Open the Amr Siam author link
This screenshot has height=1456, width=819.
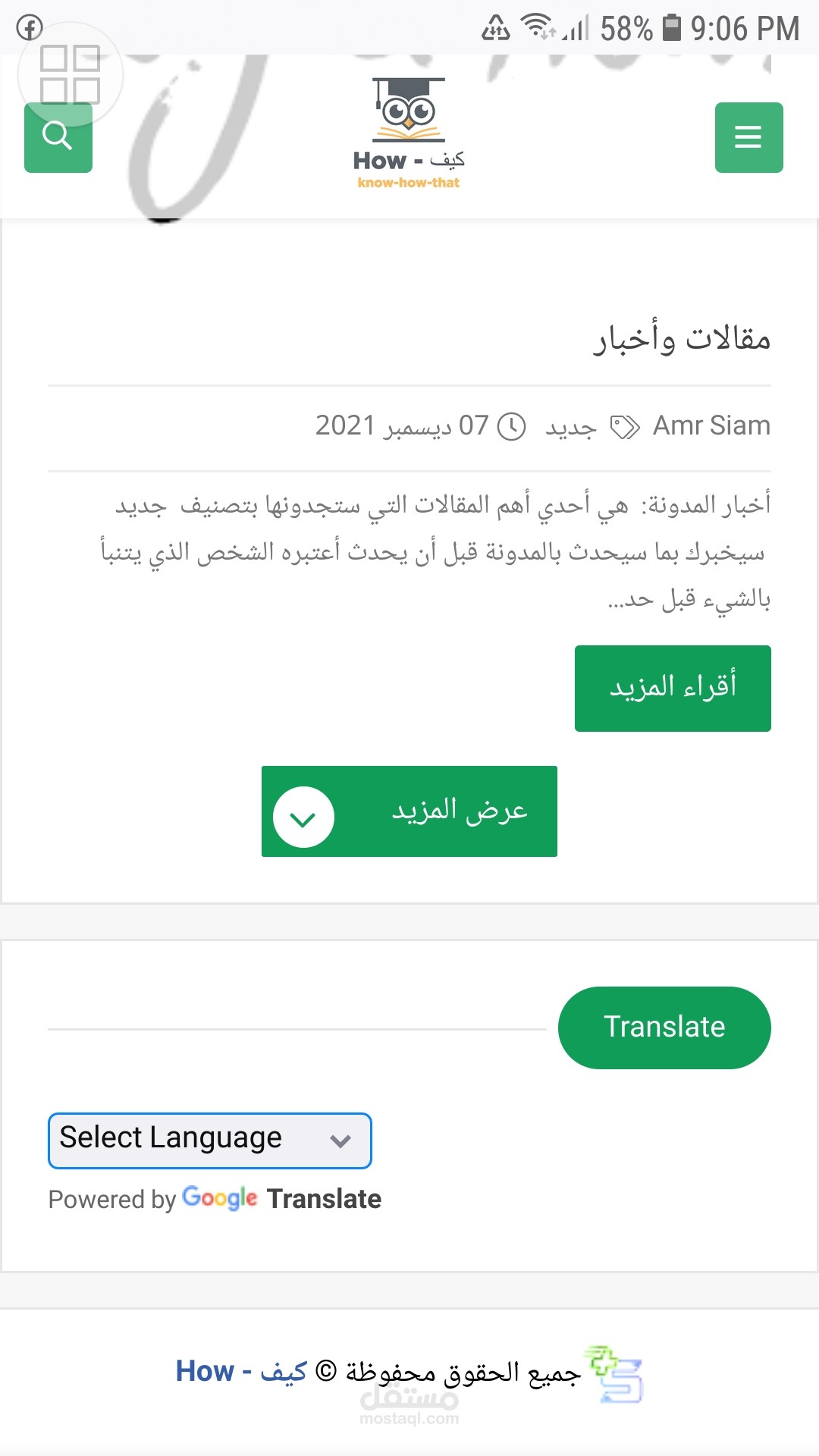click(711, 425)
